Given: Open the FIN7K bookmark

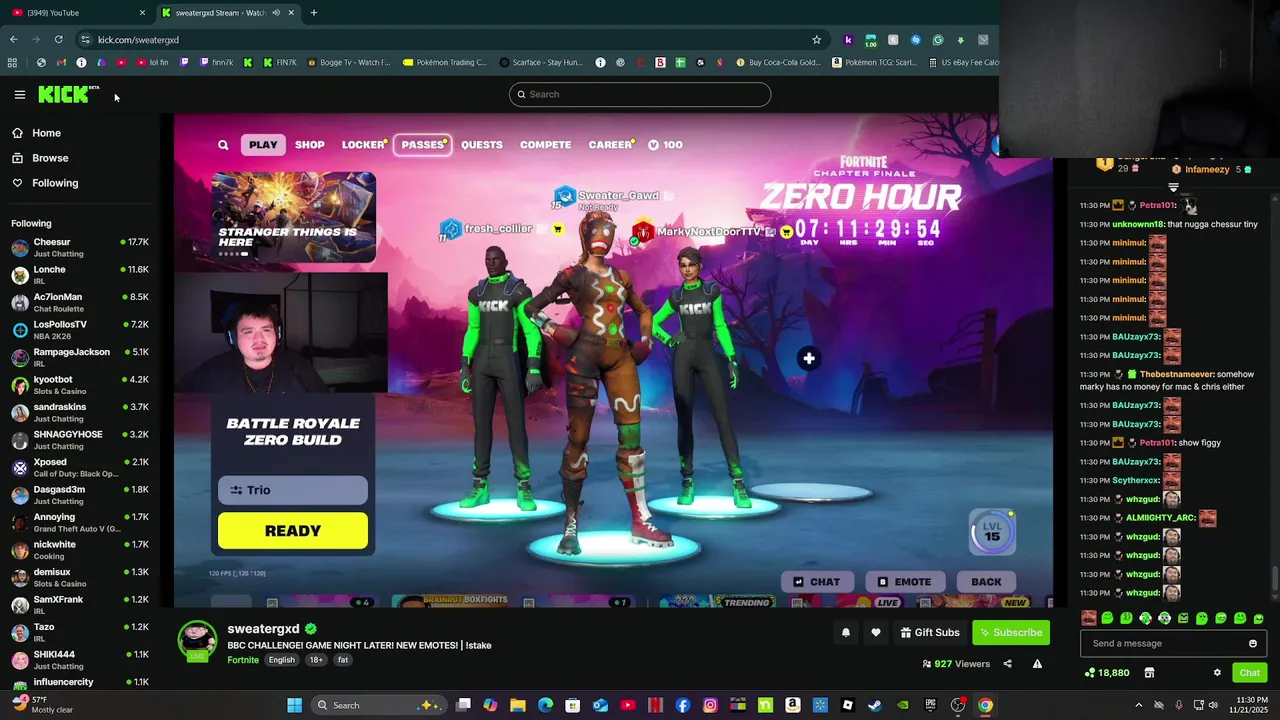Looking at the screenshot, I should tap(280, 62).
